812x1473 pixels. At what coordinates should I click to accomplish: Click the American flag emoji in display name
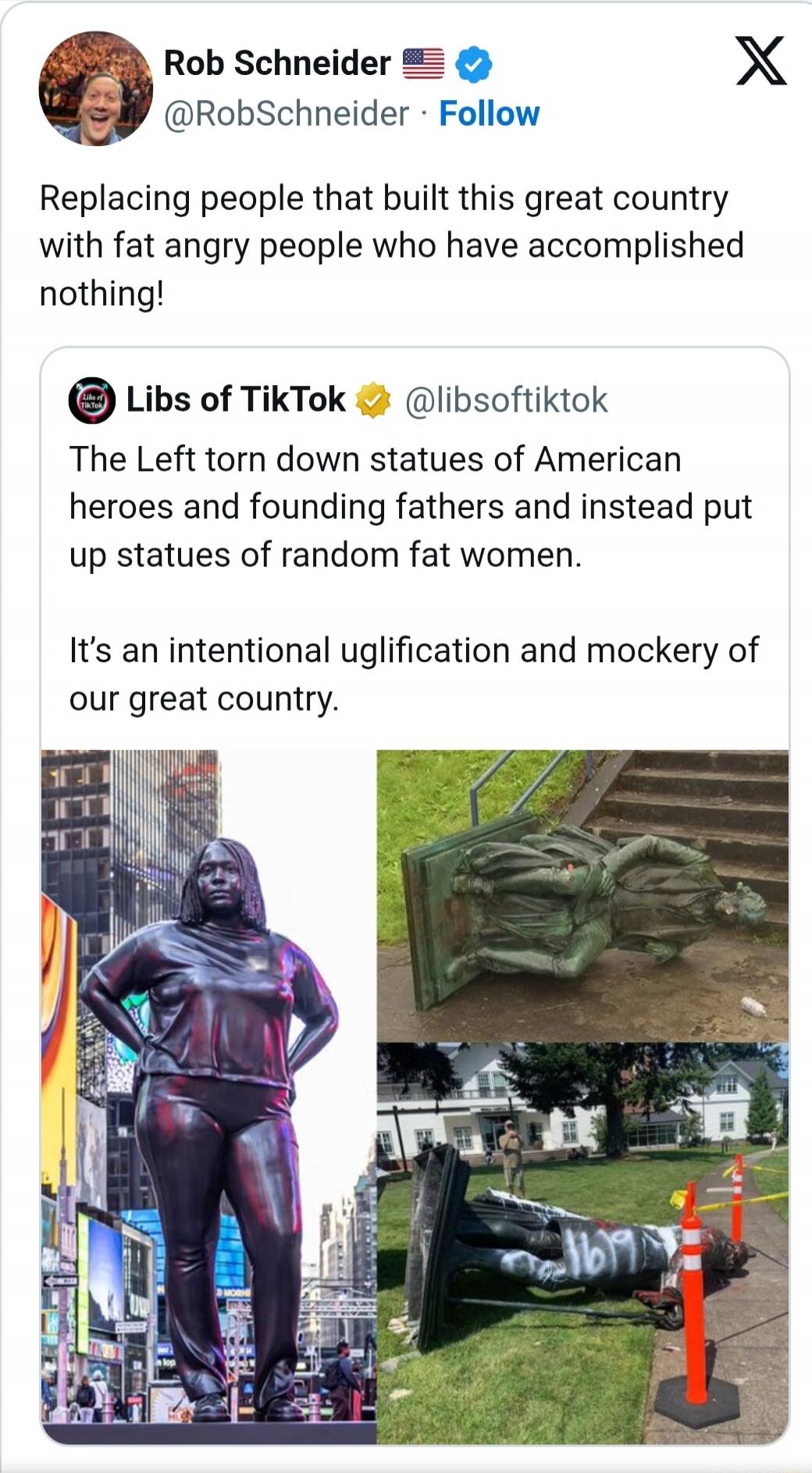[423, 64]
